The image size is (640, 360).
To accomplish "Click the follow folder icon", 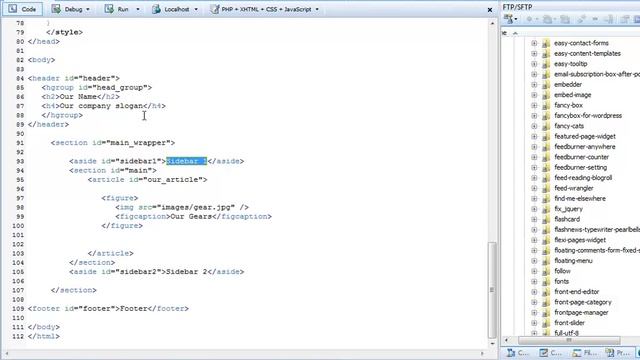I will 546,271.
